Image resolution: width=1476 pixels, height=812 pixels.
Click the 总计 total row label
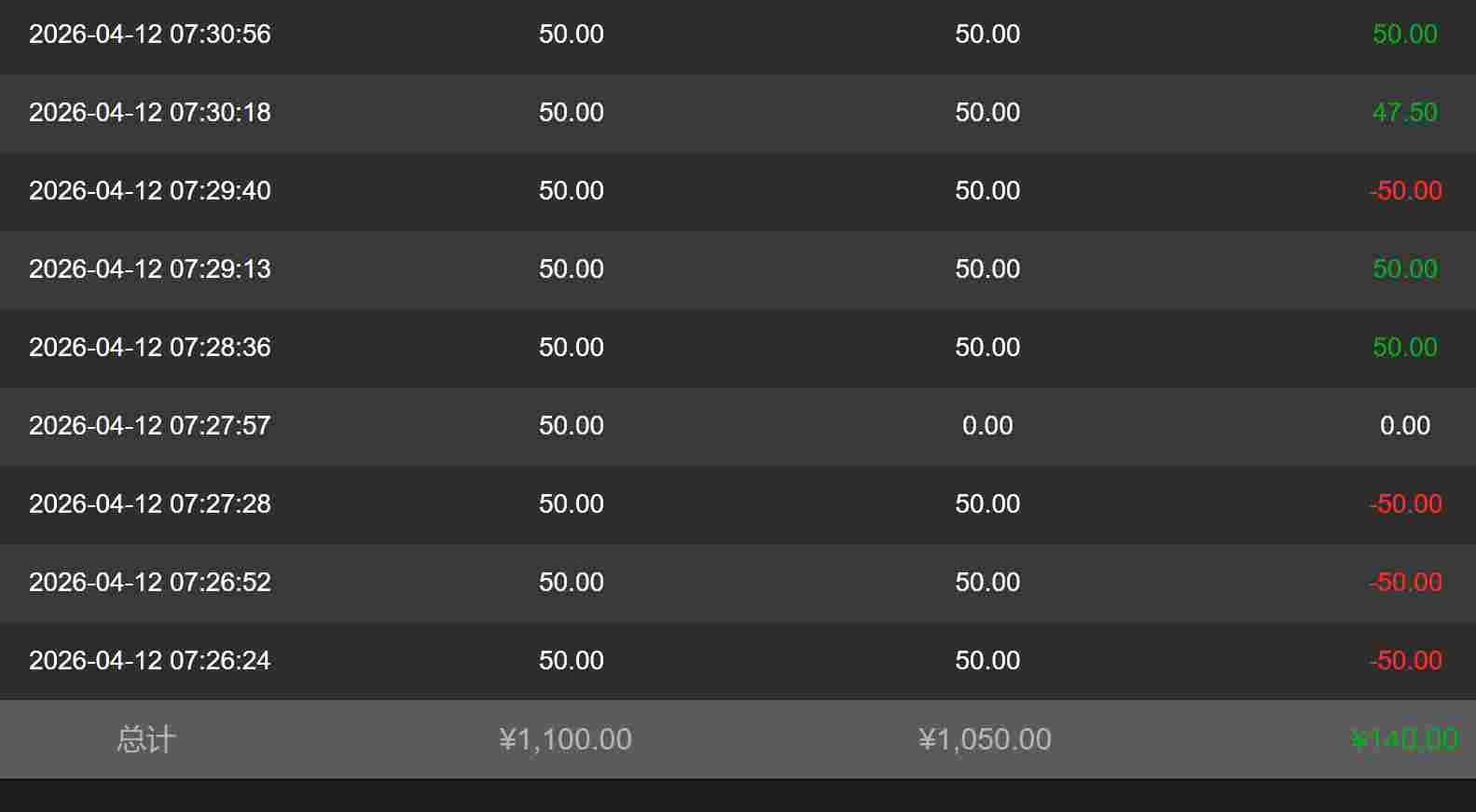(146, 739)
